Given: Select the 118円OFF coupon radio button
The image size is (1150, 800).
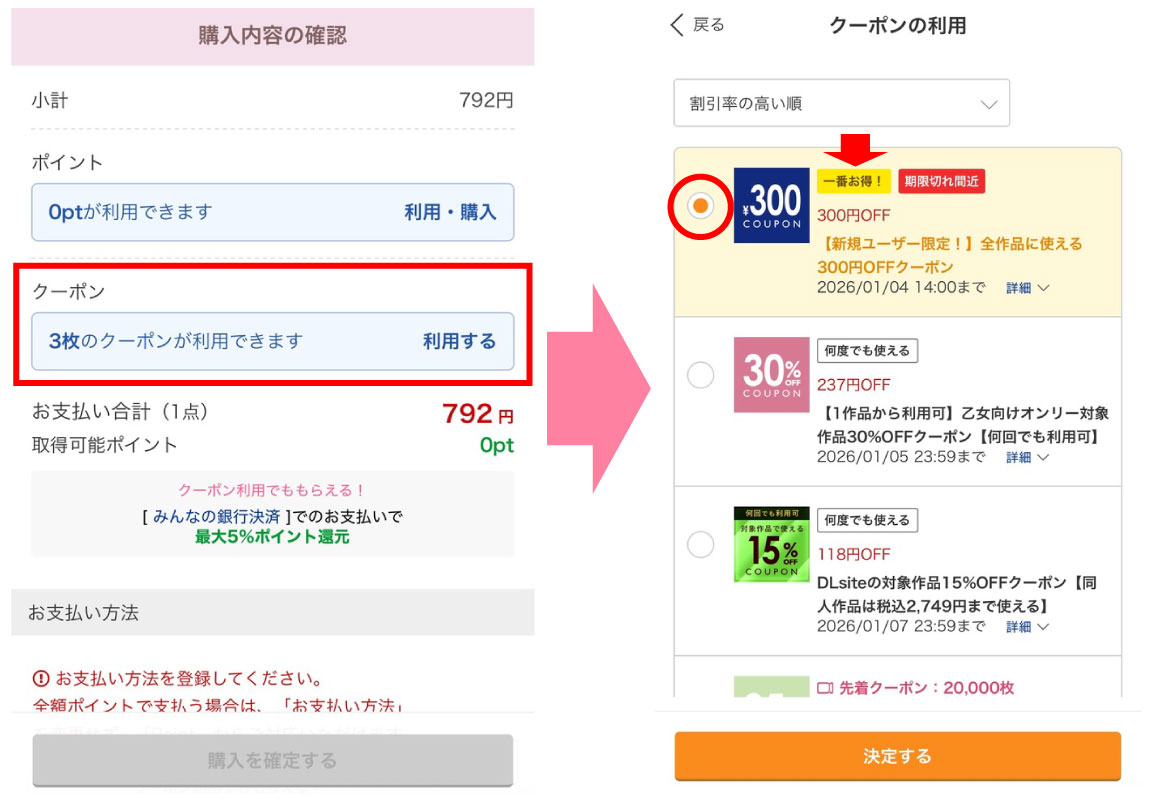Looking at the screenshot, I should point(701,545).
